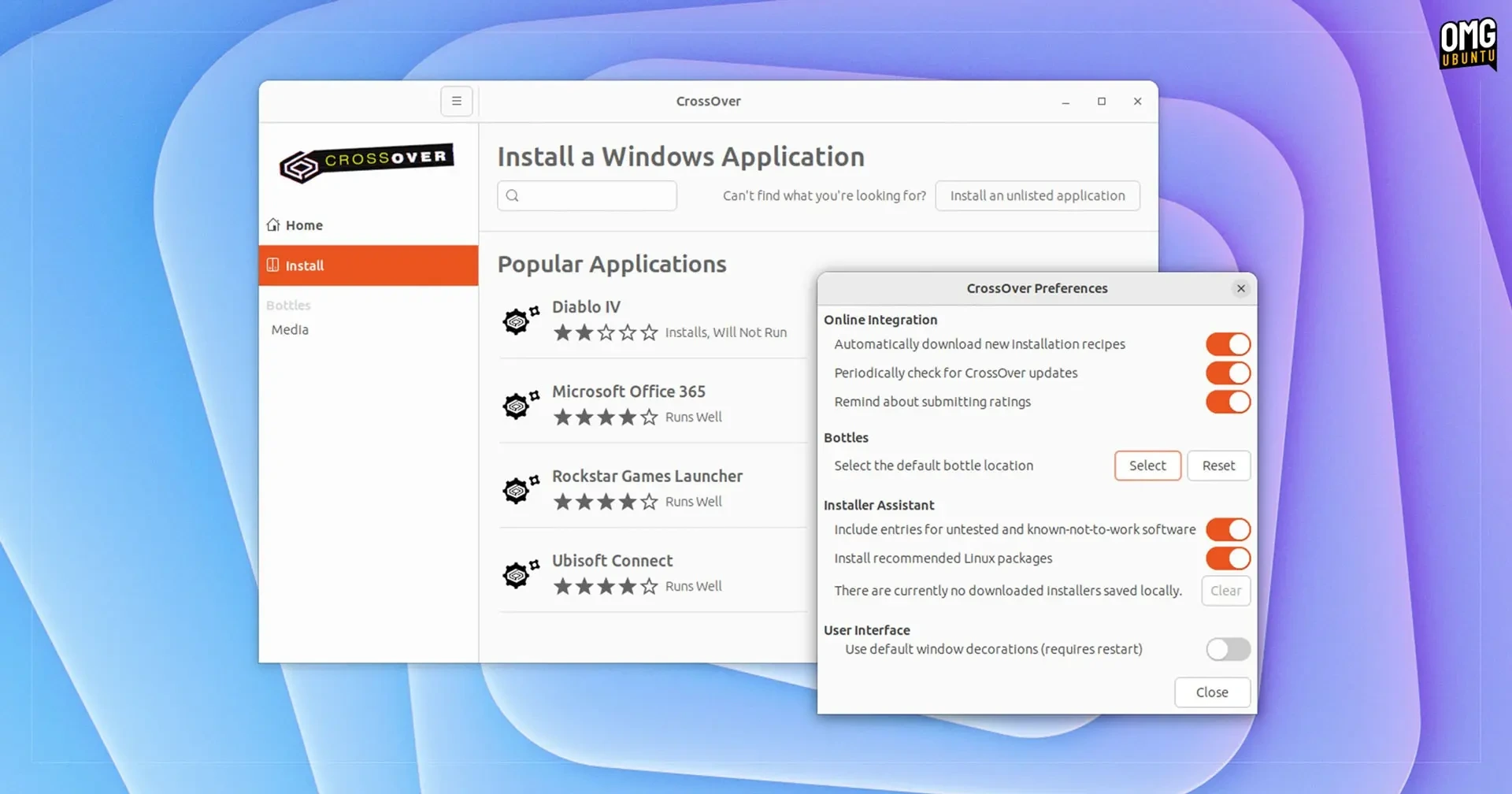The height and width of the screenshot is (794, 1512).
Task: Click Select for default bottle location
Action: [1147, 466]
